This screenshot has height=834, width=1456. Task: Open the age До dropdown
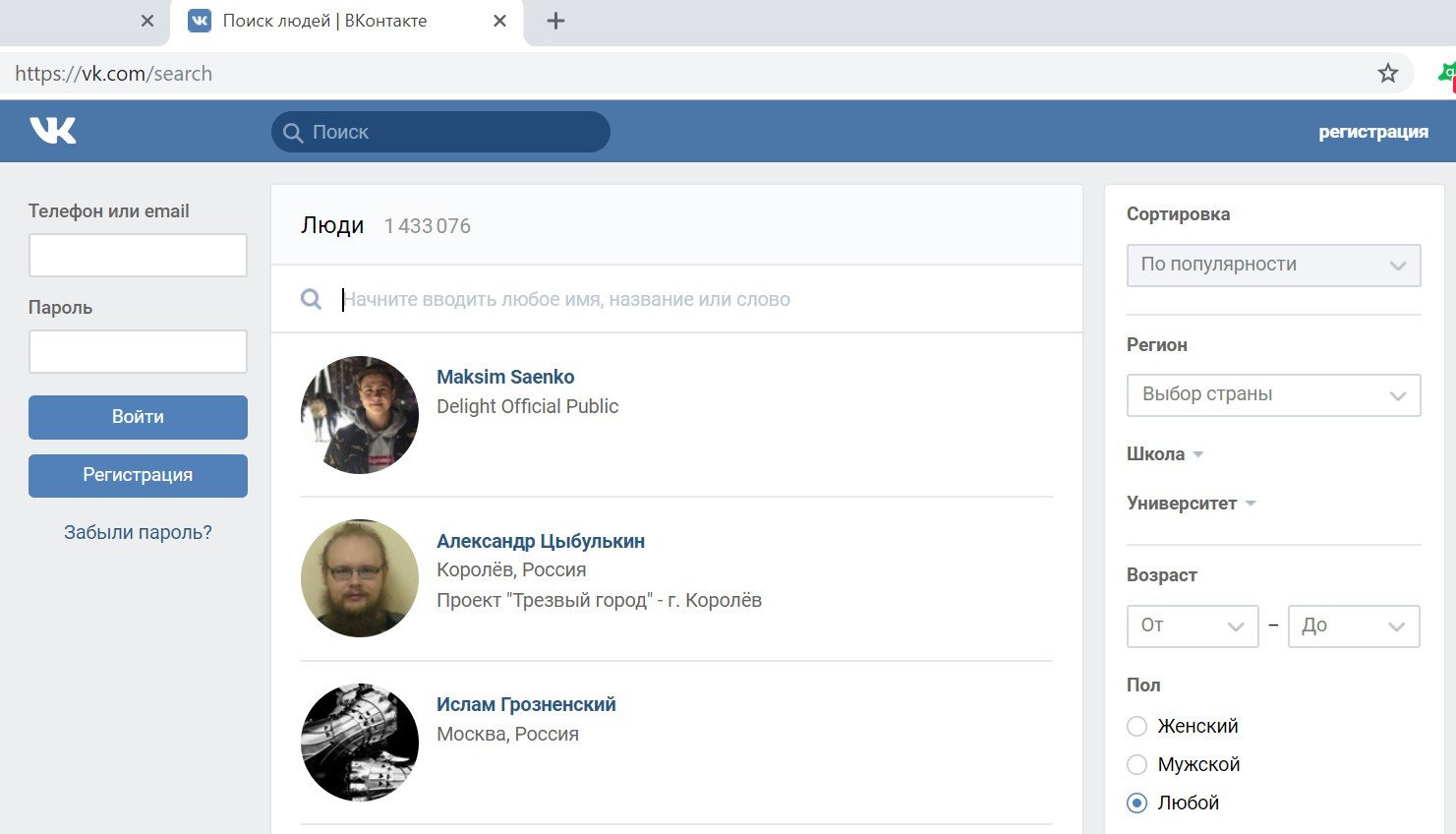coord(1354,625)
